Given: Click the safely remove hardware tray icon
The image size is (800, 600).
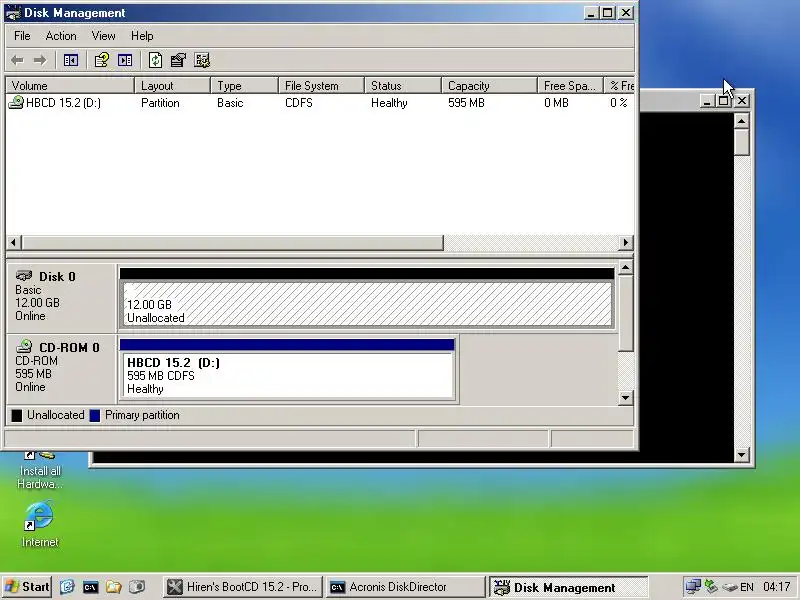Looking at the screenshot, I should (x=711, y=587).
